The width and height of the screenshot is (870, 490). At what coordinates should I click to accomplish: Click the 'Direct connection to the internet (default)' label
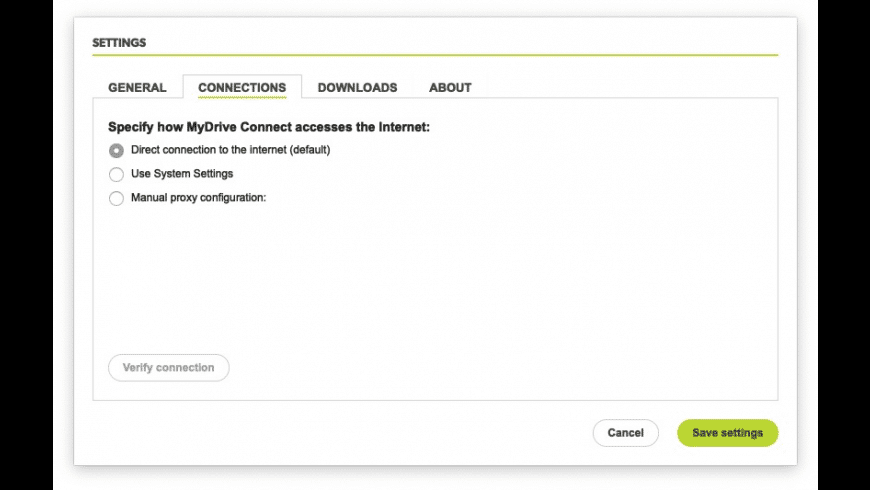230,150
